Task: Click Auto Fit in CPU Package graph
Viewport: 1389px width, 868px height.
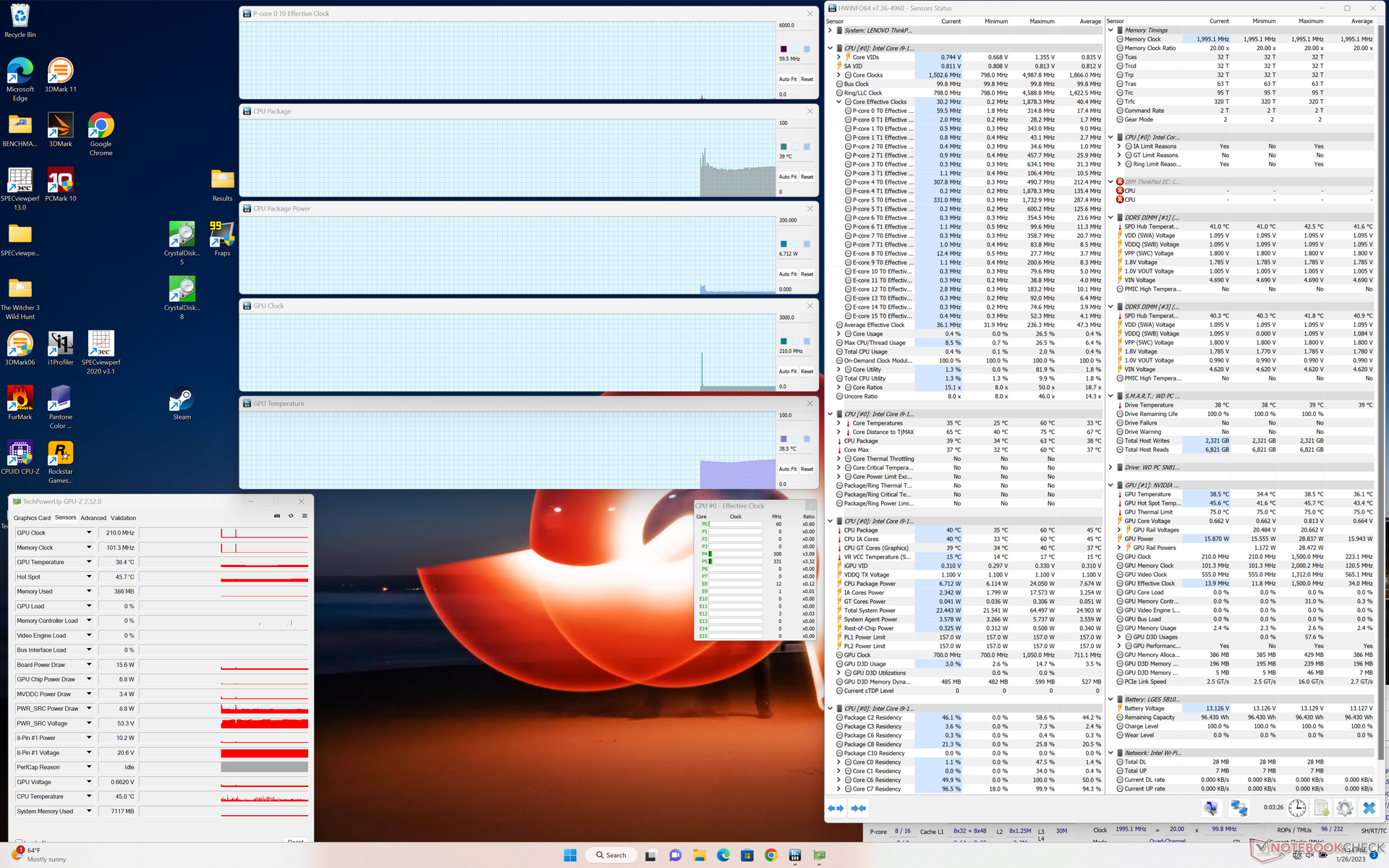Action: pyautogui.click(x=788, y=176)
